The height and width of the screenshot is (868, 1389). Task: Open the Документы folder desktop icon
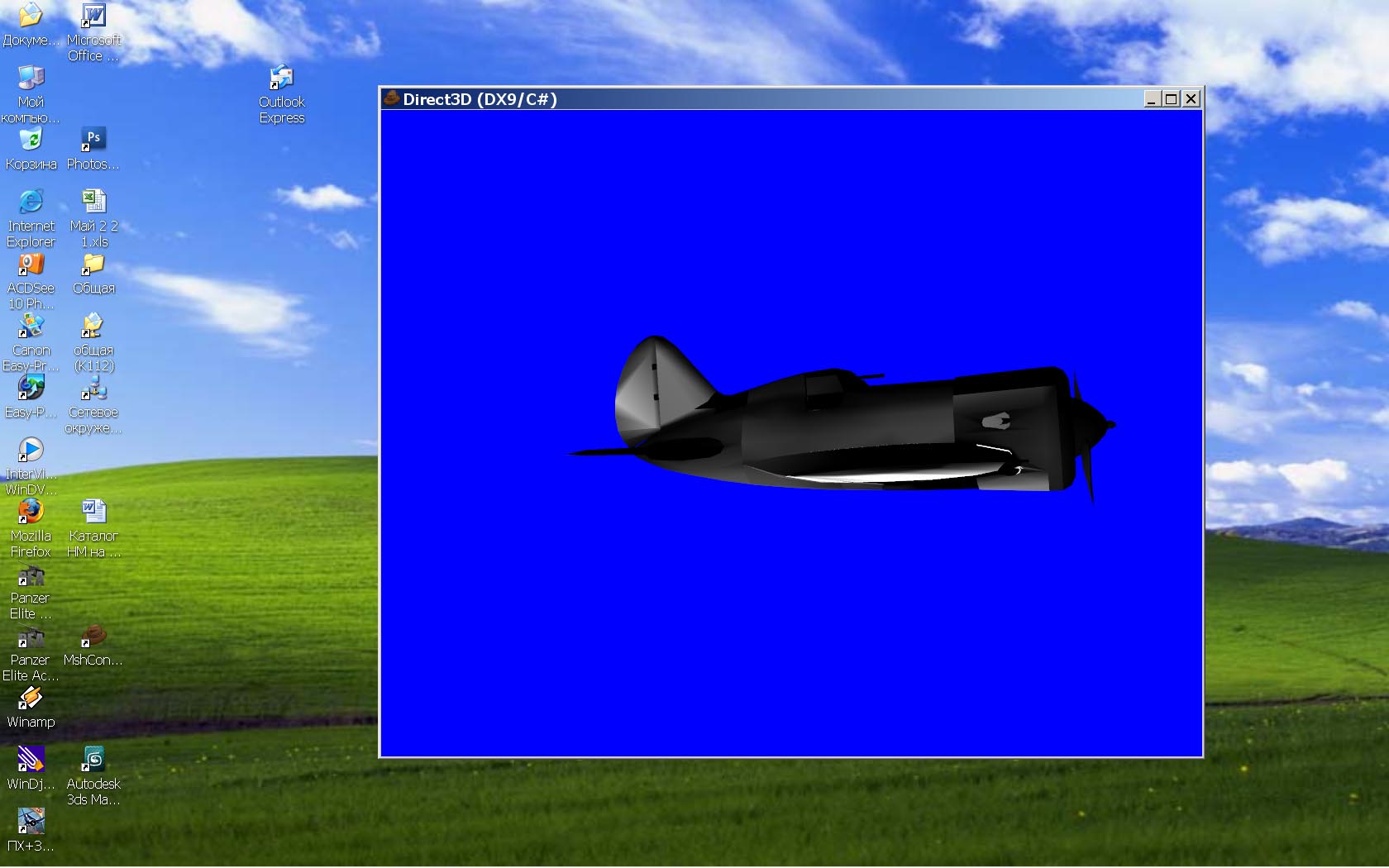(31, 25)
